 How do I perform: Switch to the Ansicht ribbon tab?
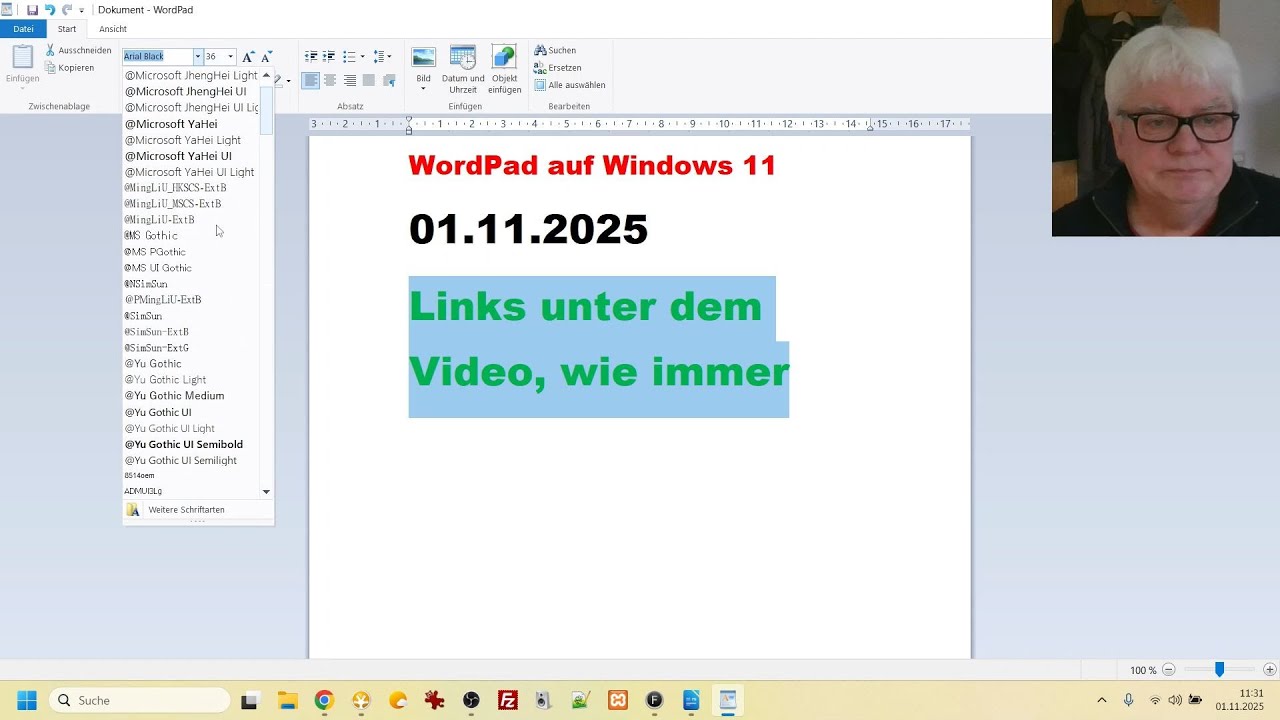coord(113,29)
